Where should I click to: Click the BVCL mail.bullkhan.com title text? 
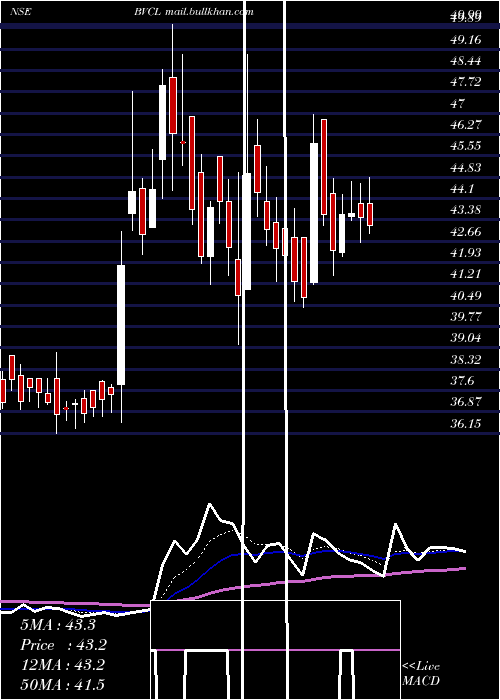click(194, 12)
